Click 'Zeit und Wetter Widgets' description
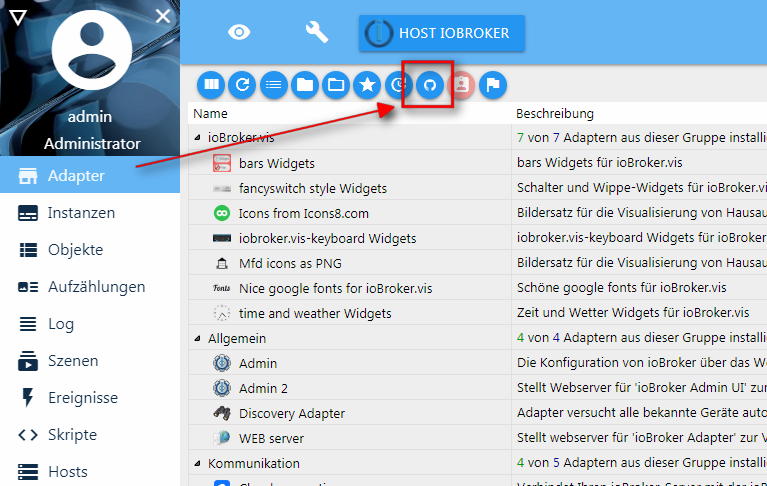767x486 pixels. tap(633, 312)
